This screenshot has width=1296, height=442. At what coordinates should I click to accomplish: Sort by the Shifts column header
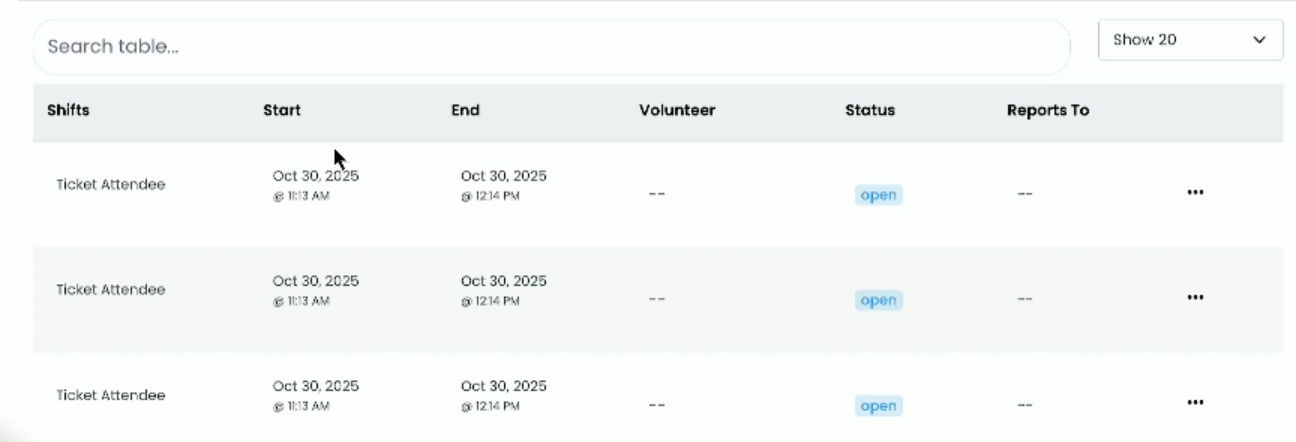click(x=68, y=111)
